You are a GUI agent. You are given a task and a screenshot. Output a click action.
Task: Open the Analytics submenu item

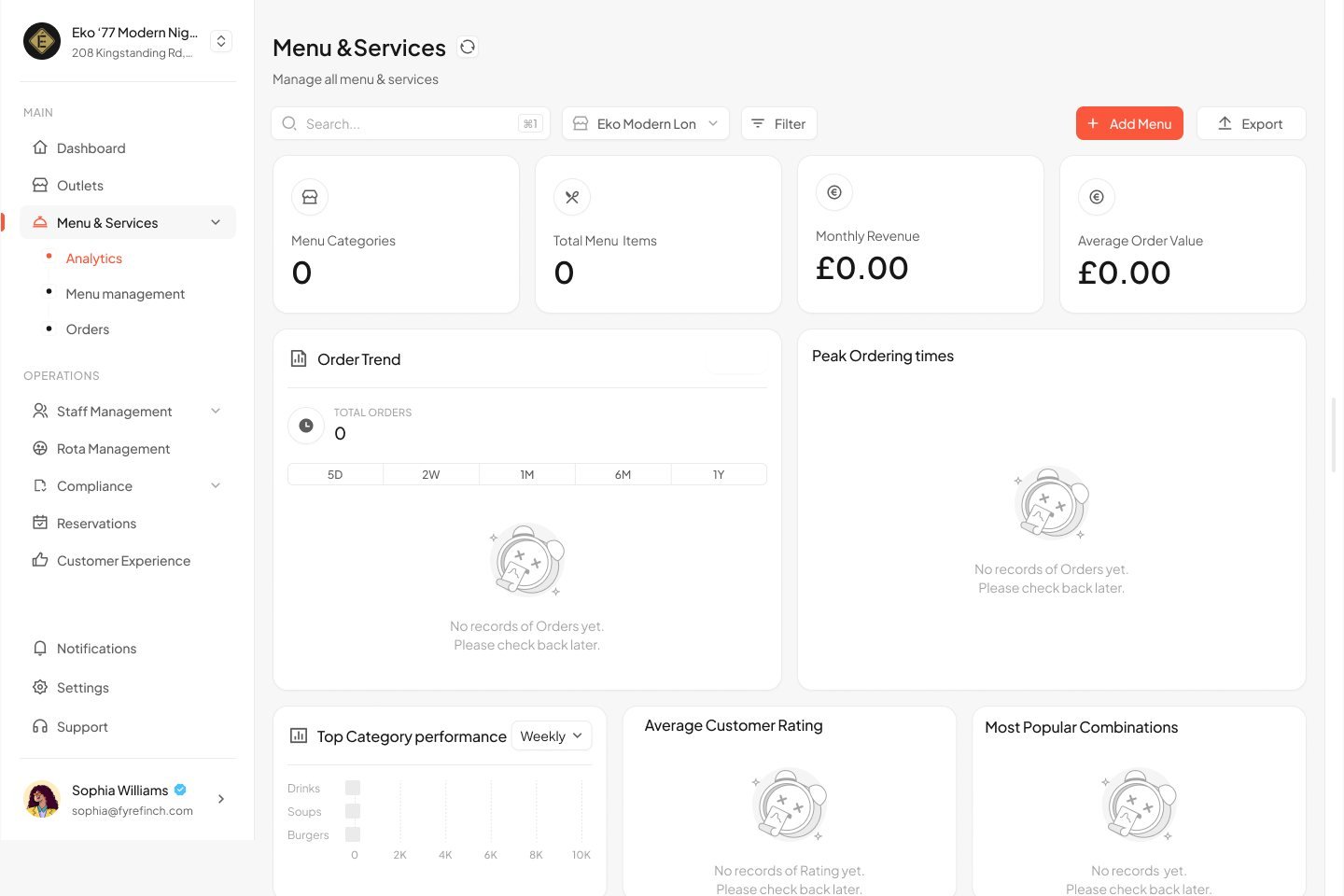(94, 259)
